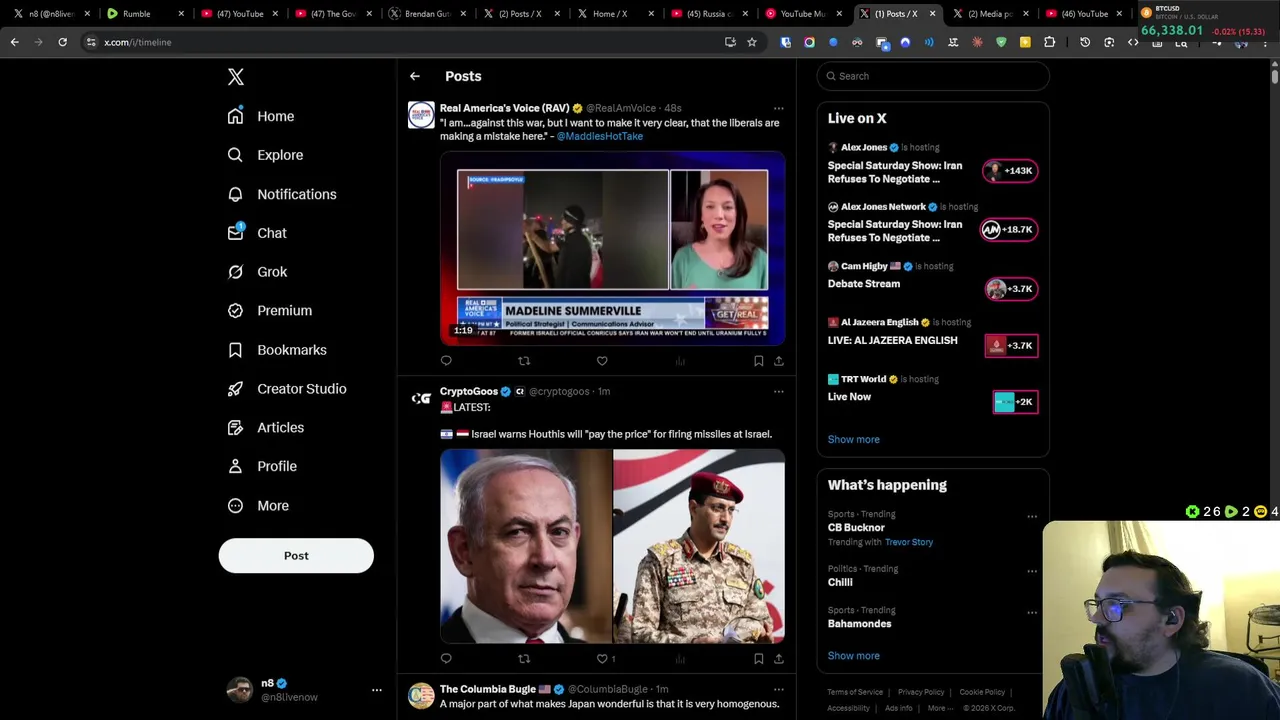Image resolution: width=1280 pixels, height=720 pixels.
Task: Bookmark the Real America's Voice post
Action: tap(758, 361)
